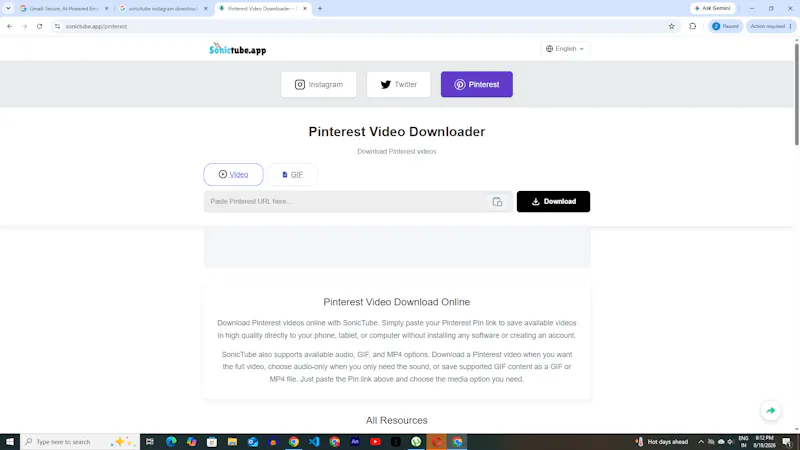This screenshot has height=450, width=800.
Task: Click the Download Pinterest videos subtitle
Action: click(x=396, y=152)
